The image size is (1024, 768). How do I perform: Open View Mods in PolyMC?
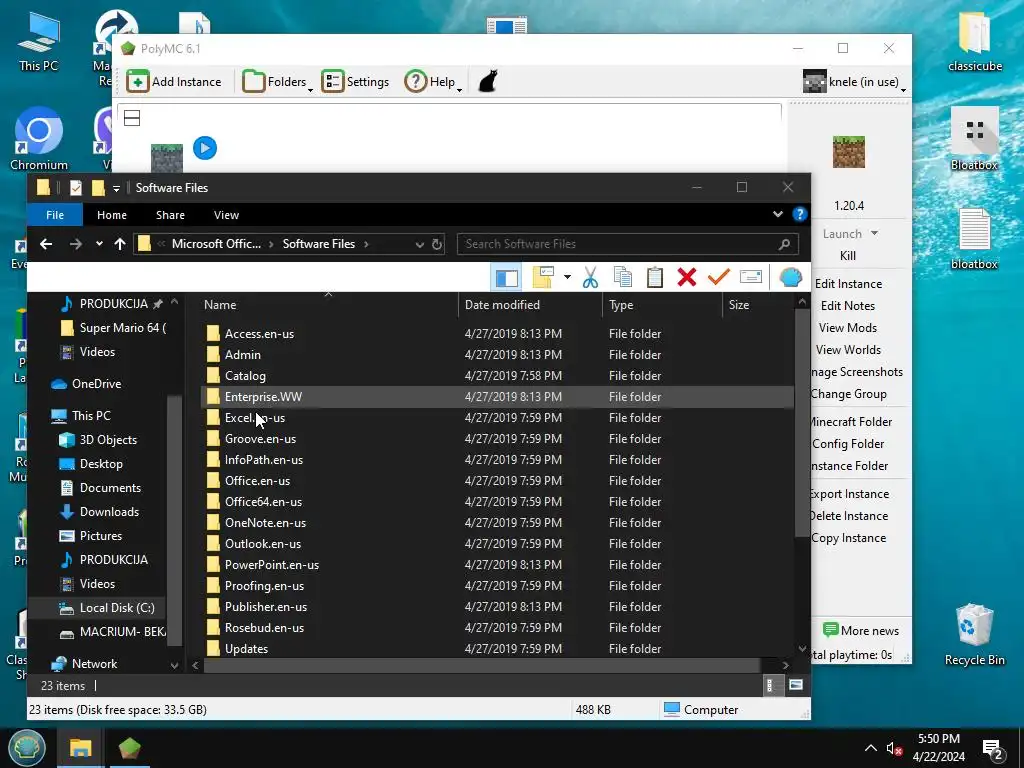pyautogui.click(x=848, y=328)
